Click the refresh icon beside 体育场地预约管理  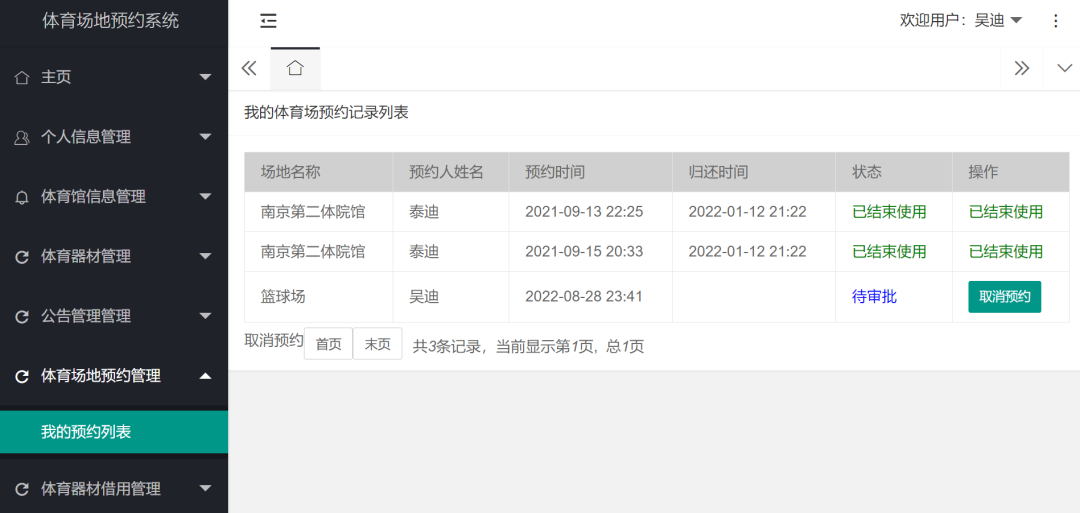click(x=22, y=376)
